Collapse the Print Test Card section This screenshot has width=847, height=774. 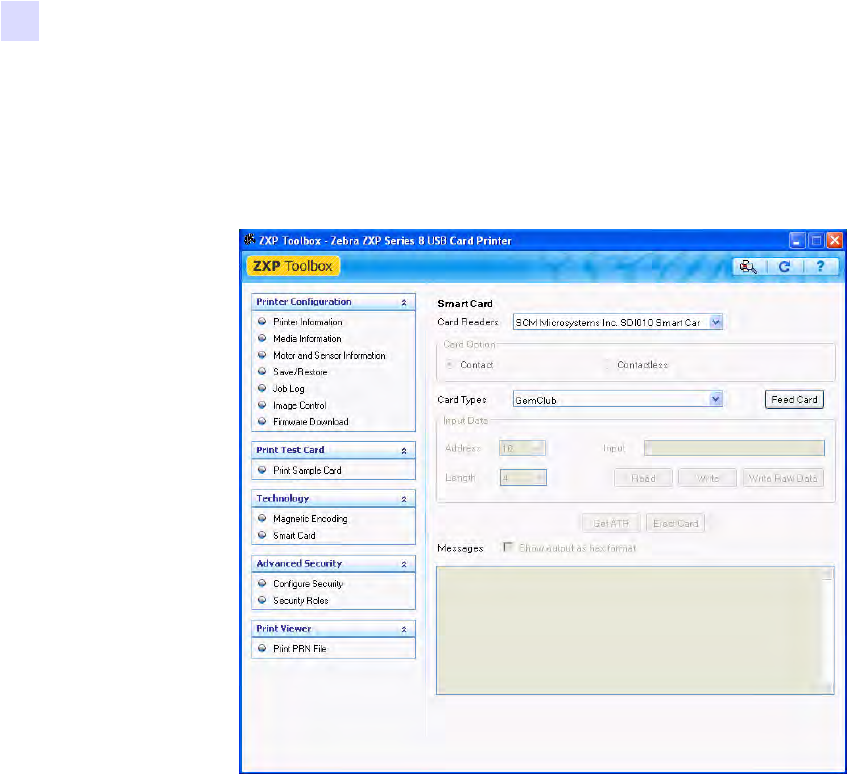click(x=404, y=451)
